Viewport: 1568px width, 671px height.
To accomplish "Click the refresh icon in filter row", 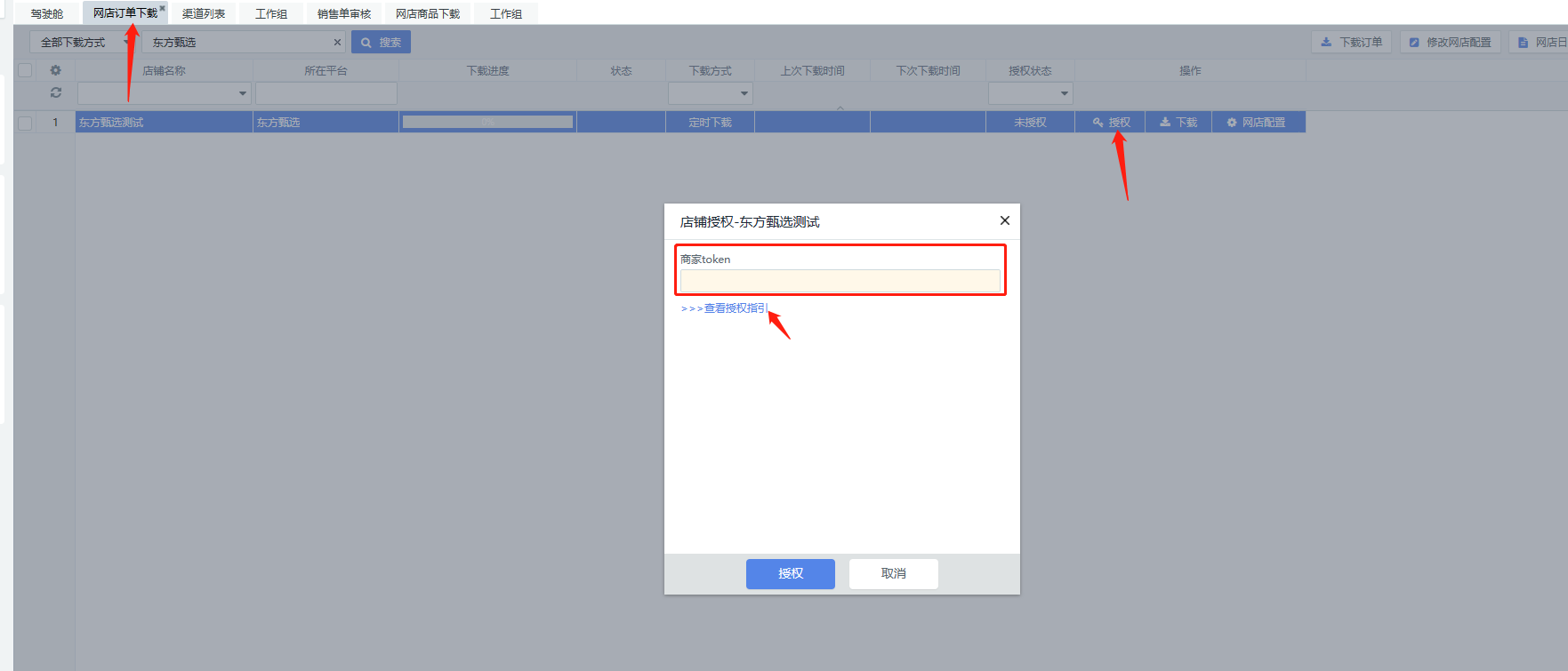I will click(x=55, y=92).
